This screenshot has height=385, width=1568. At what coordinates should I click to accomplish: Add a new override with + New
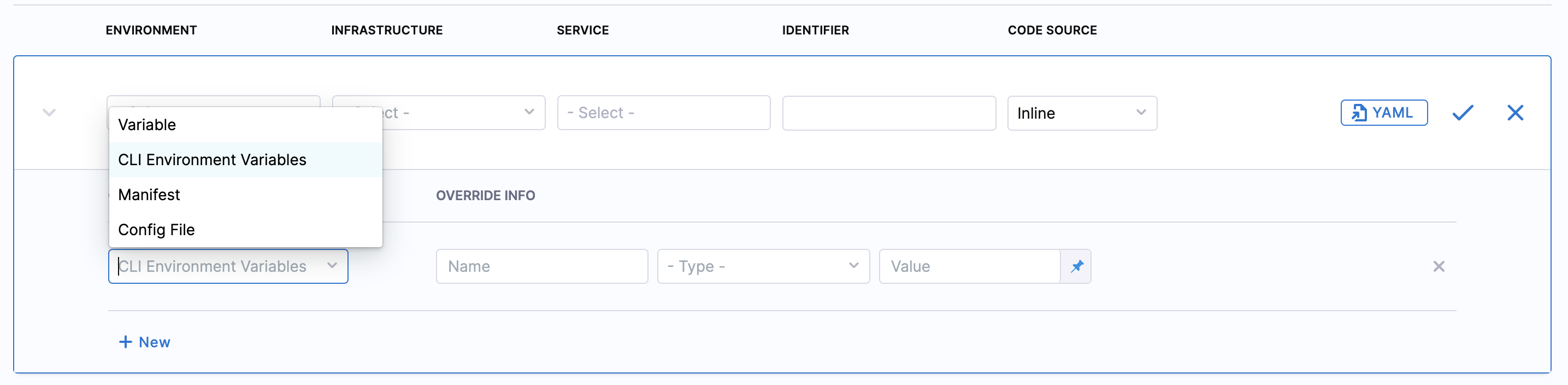[x=144, y=342]
